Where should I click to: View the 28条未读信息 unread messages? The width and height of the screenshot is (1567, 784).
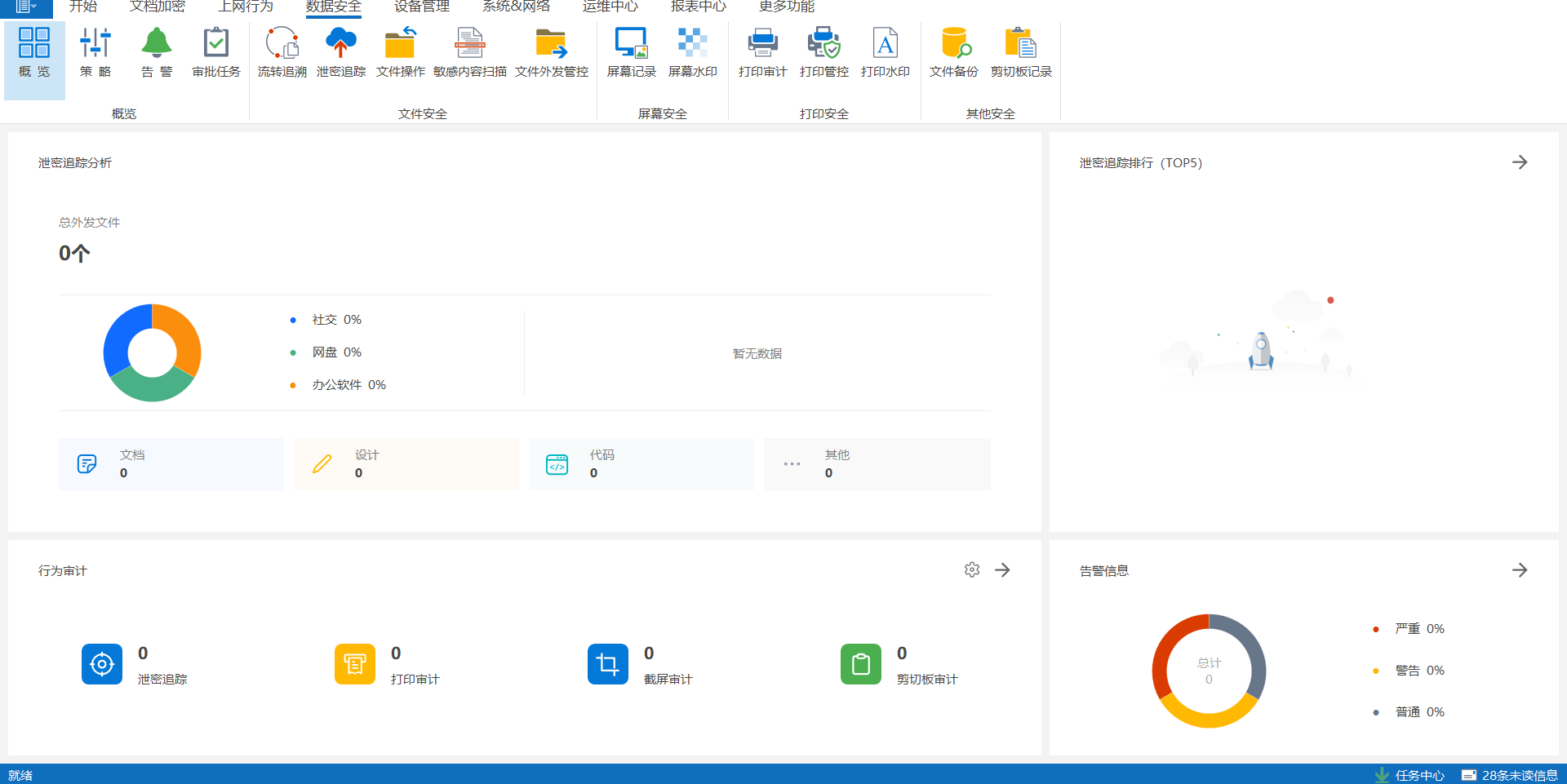click(1510, 775)
